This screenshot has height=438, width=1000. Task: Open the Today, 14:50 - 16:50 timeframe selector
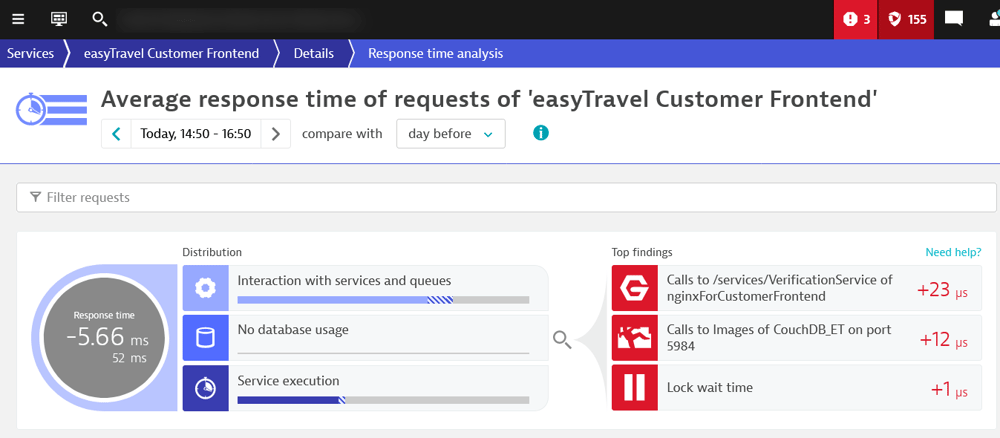click(196, 134)
